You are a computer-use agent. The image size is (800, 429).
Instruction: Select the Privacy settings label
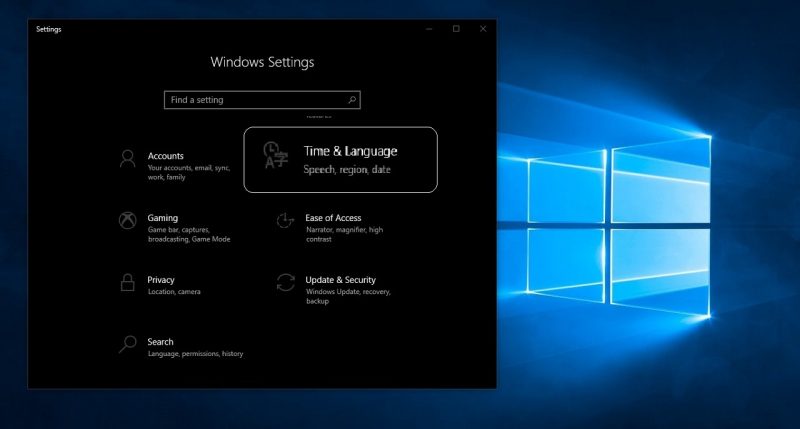161,280
